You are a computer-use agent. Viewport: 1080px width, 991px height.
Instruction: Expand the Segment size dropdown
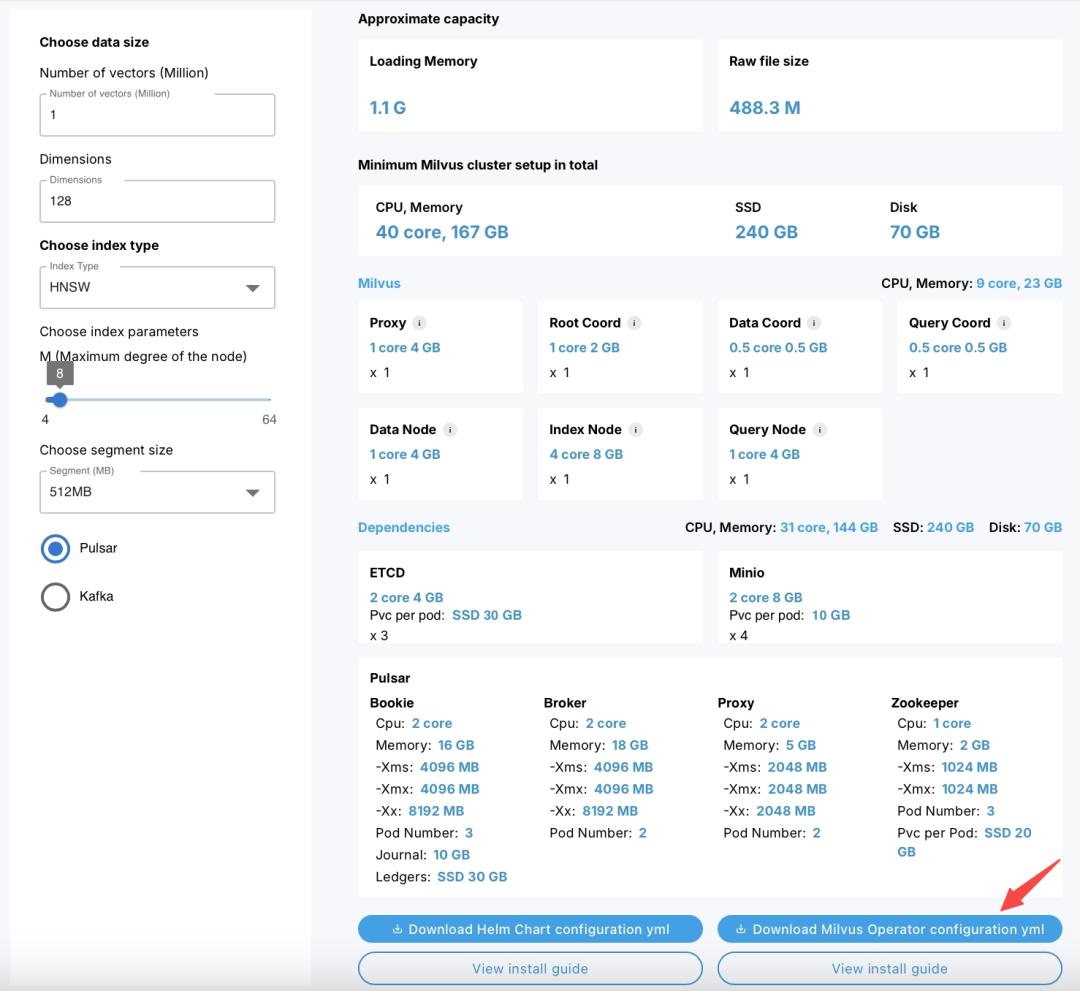[157, 492]
